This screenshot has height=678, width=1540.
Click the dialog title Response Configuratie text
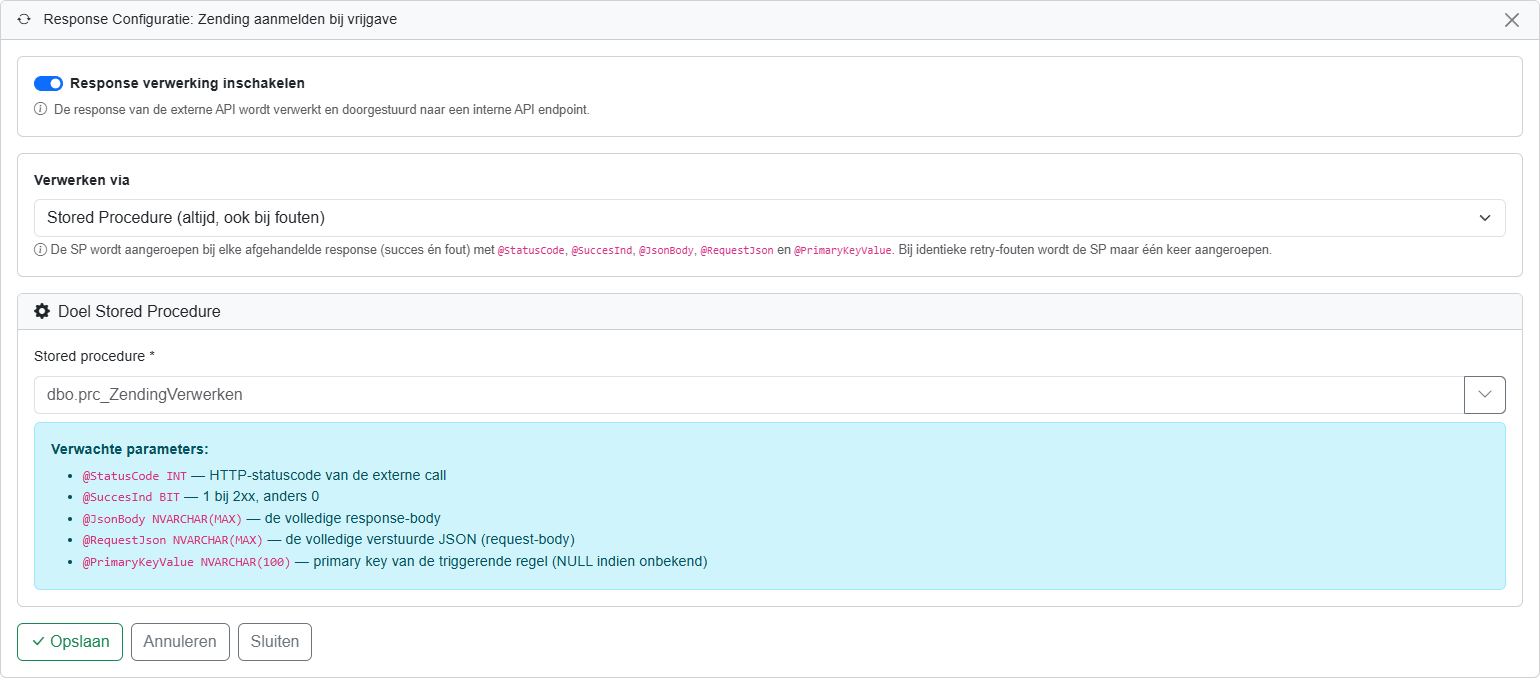pyautogui.click(x=220, y=19)
